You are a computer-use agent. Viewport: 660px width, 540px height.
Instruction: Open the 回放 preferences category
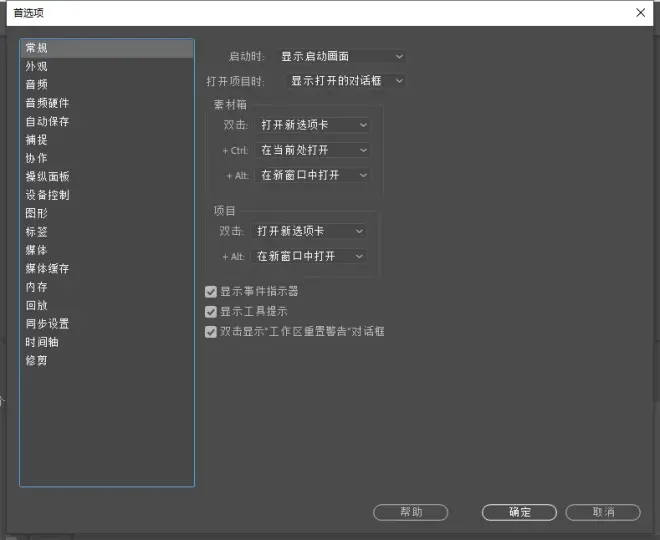107,305
